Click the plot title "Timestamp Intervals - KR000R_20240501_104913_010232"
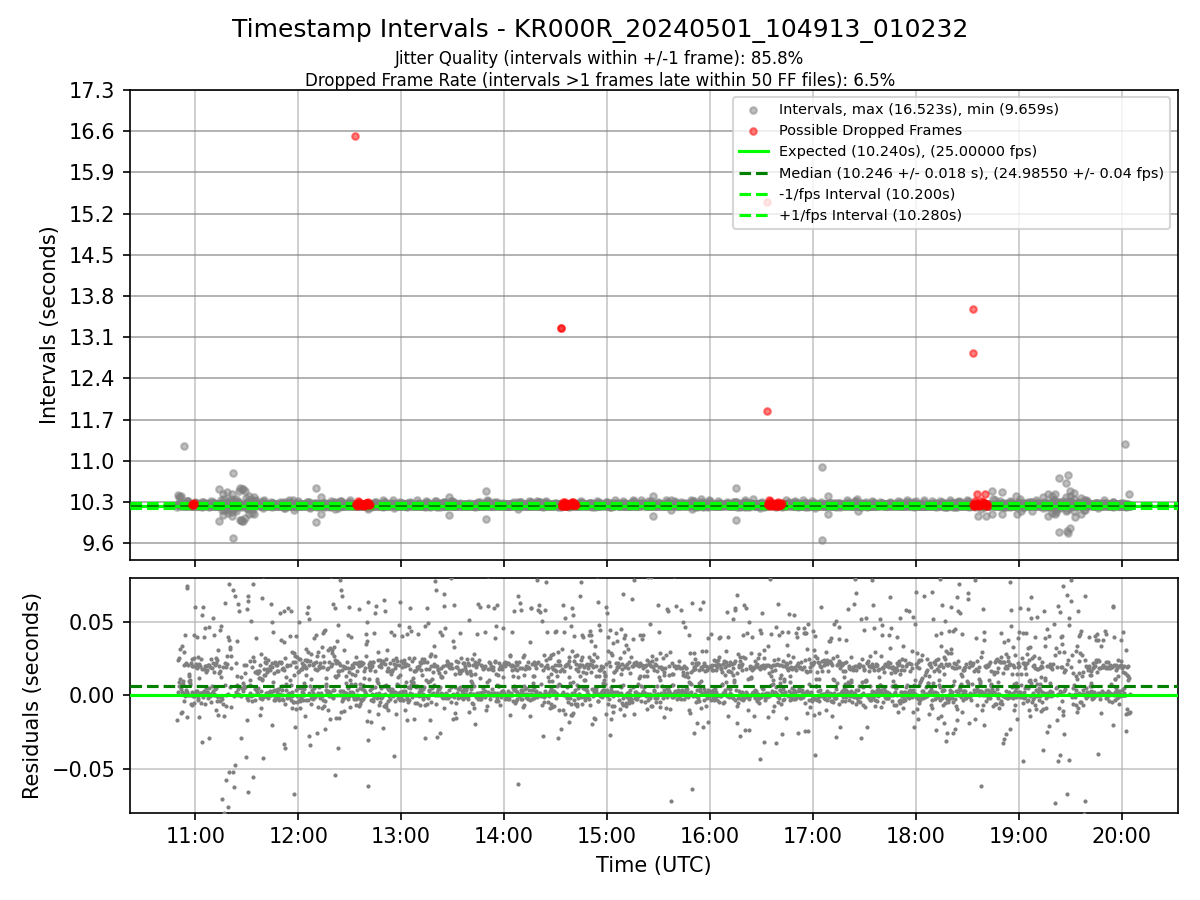The height and width of the screenshot is (900, 1200). coord(600,29)
